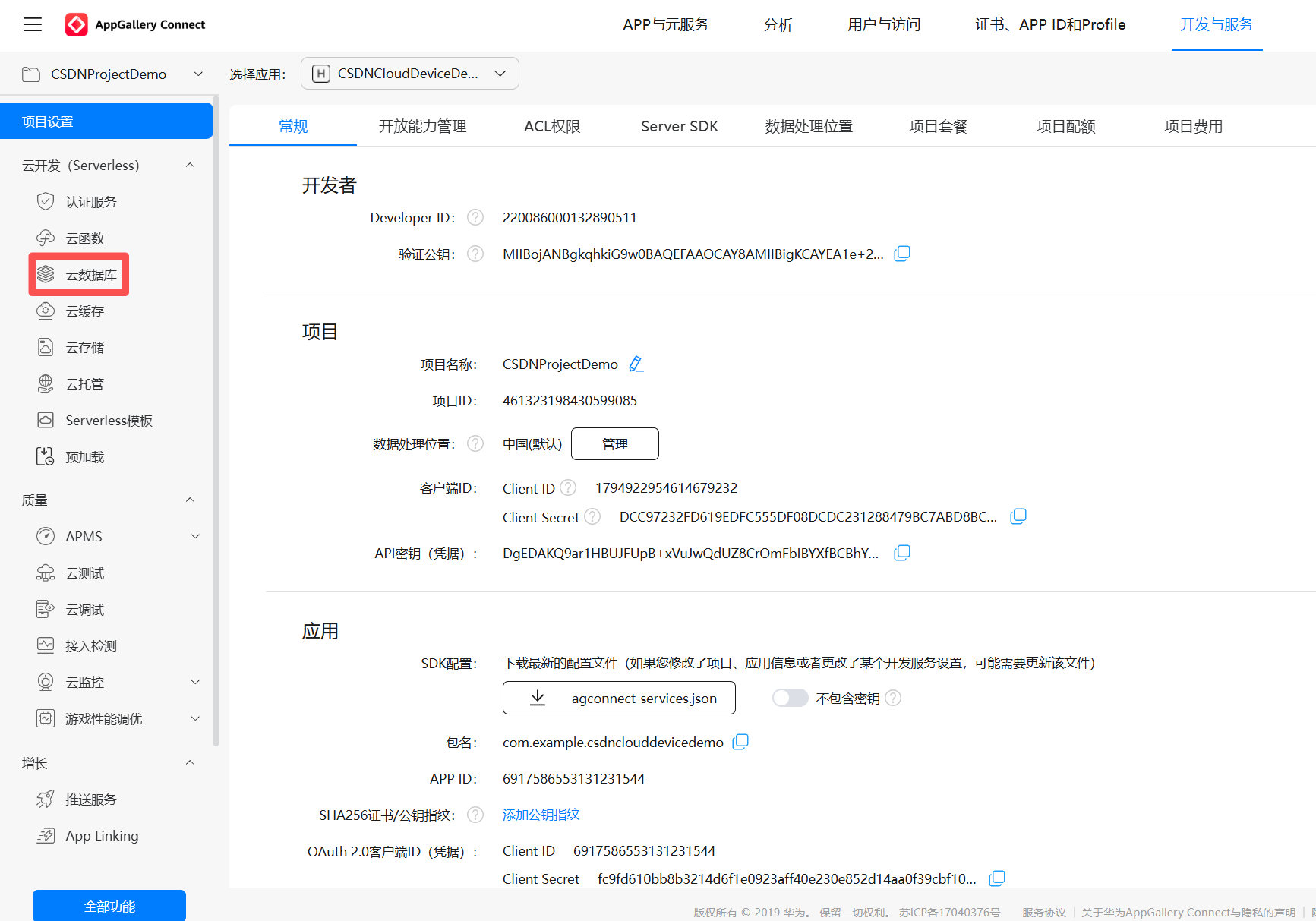
Task: Open the 分析 top menu
Action: click(778, 24)
